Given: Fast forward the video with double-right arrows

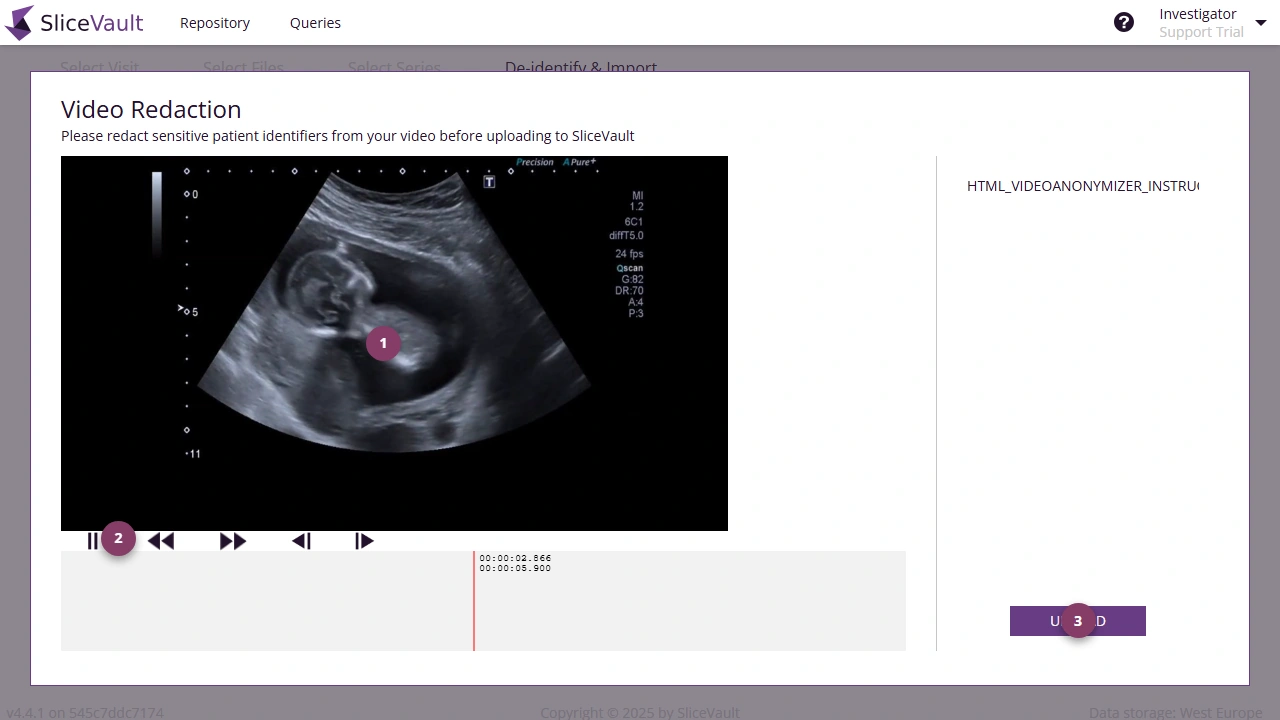Looking at the screenshot, I should click(x=233, y=541).
